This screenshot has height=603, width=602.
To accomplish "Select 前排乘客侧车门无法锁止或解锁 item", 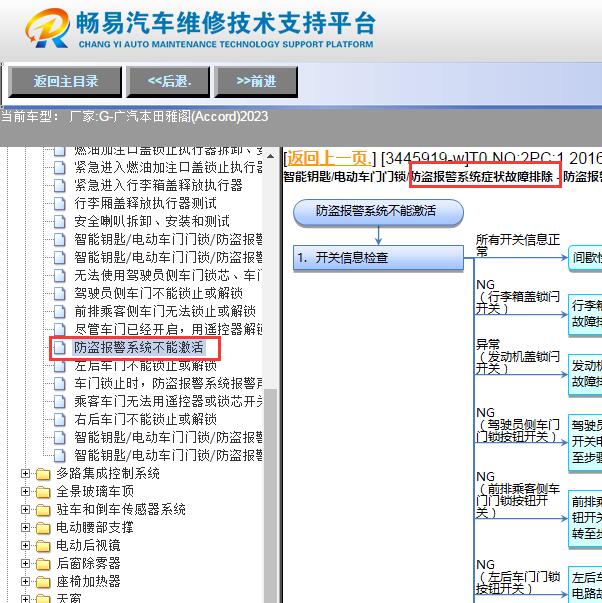I will [x=165, y=311].
